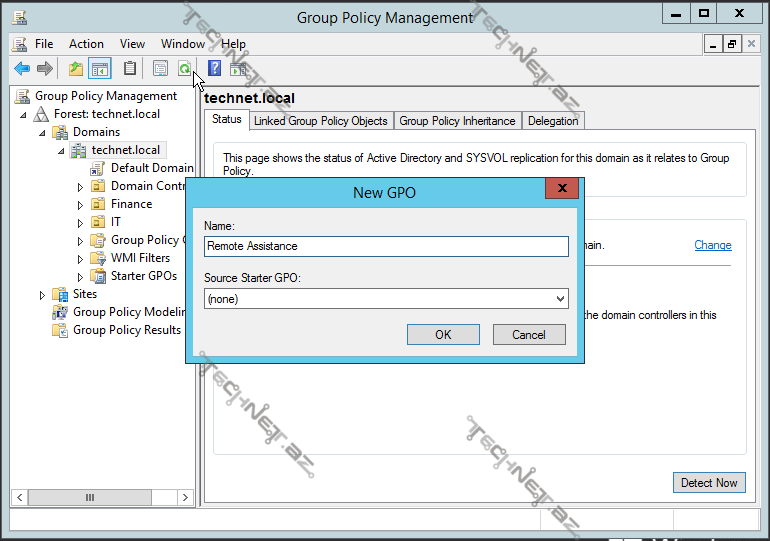Open the Action menu
Screen dimensions: 770x541
(86, 44)
